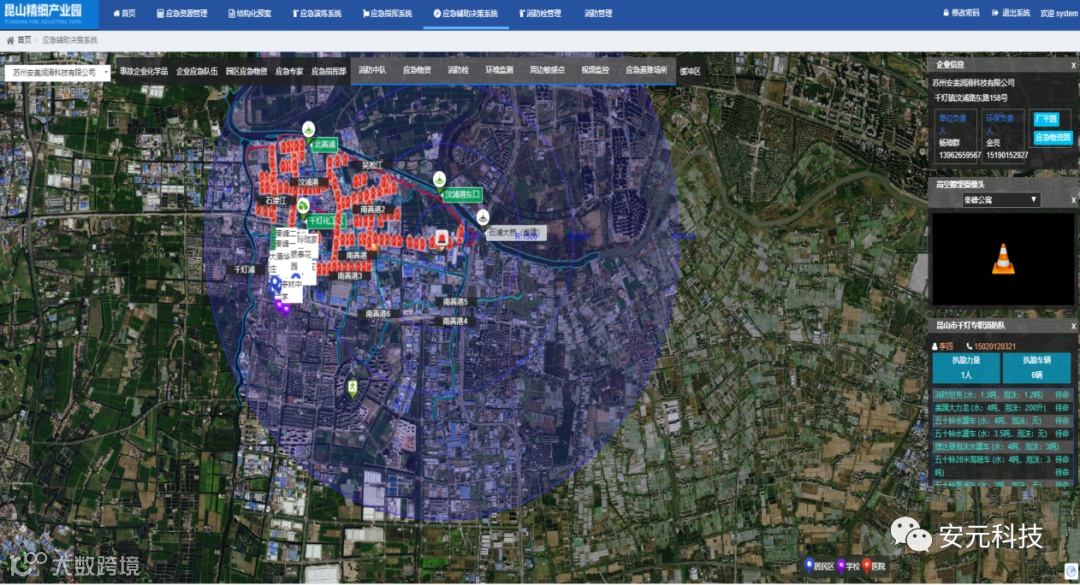Toggle the 应急物资 map layer
The height and width of the screenshot is (585, 1080).
pos(417,70)
